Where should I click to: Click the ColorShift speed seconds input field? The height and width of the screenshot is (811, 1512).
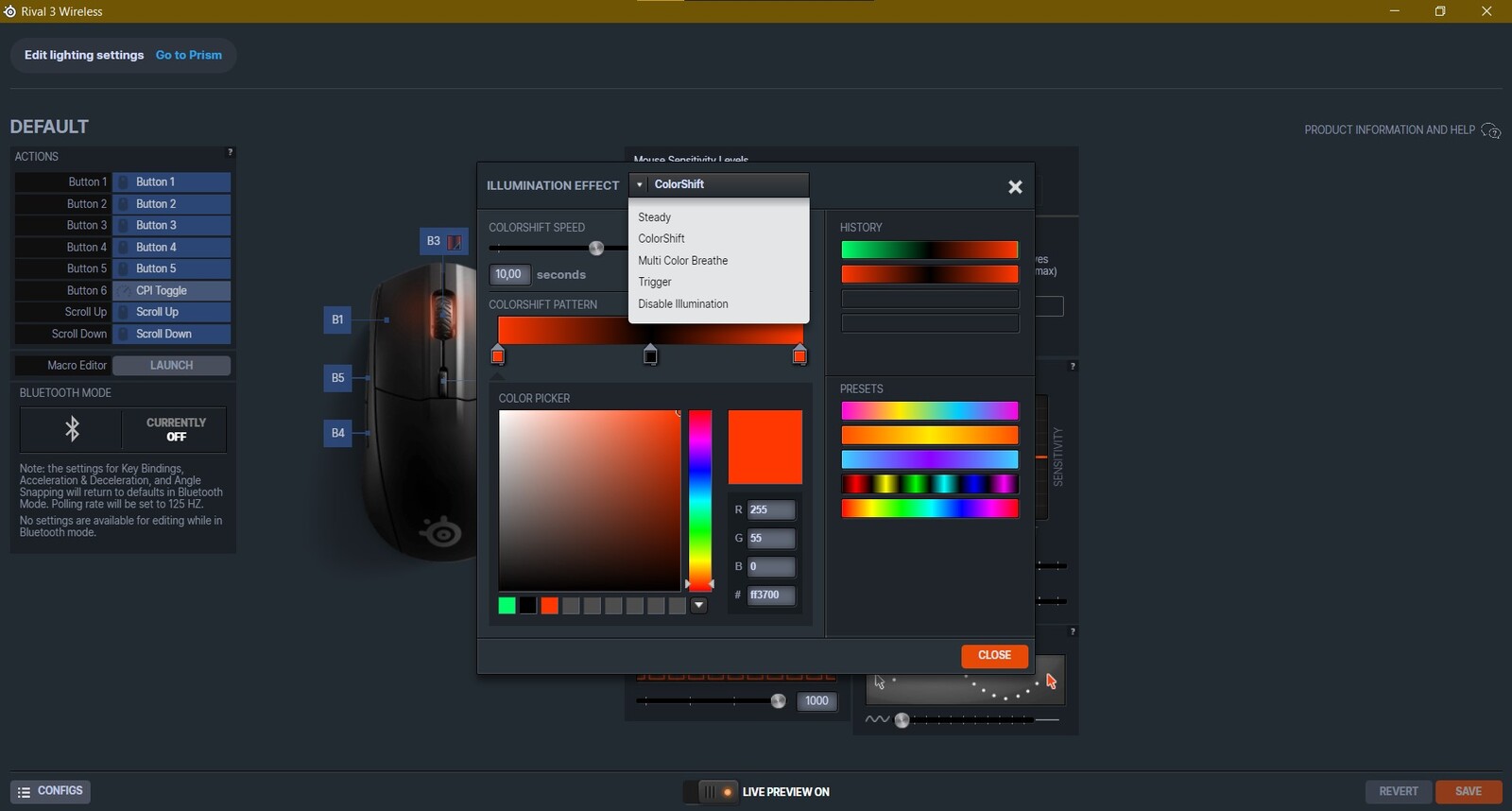pos(508,274)
